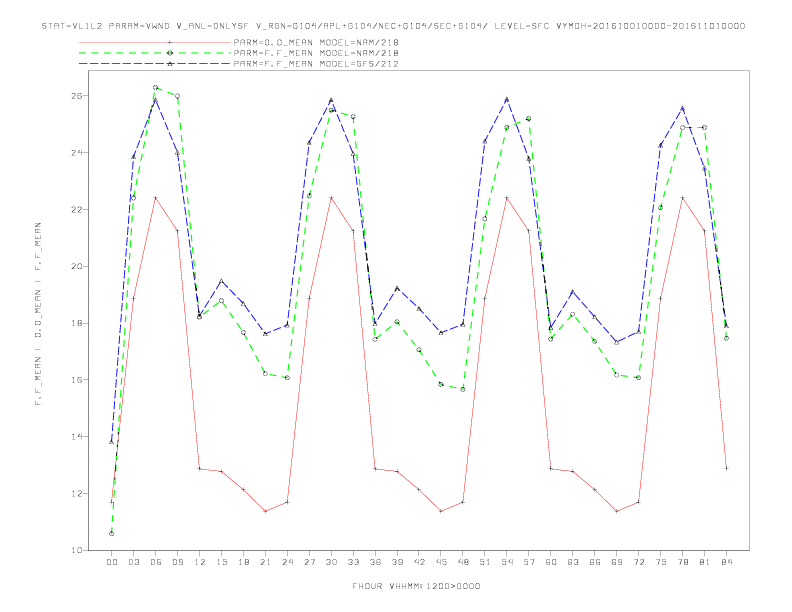
Task: Click x-axis forecast hour label 21
Action: (x=265, y=562)
